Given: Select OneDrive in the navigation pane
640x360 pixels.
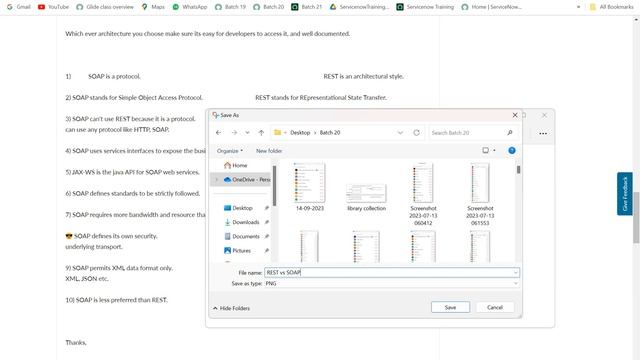Looking at the screenshot, I should 247,180.
